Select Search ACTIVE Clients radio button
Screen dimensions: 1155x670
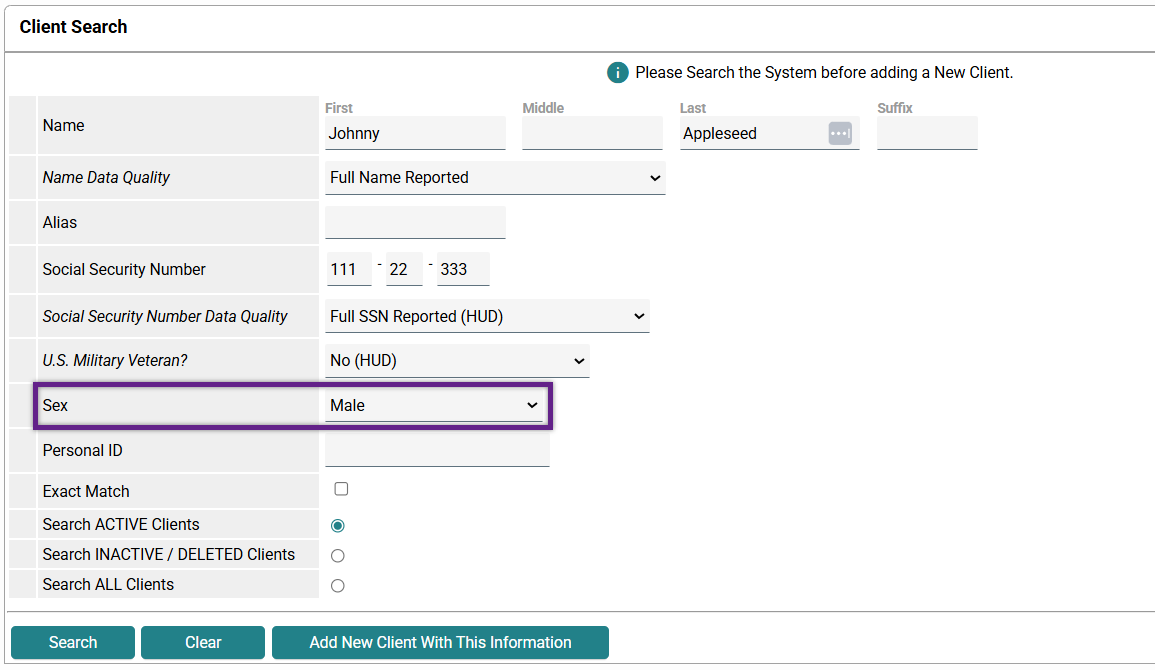(338, 525)
